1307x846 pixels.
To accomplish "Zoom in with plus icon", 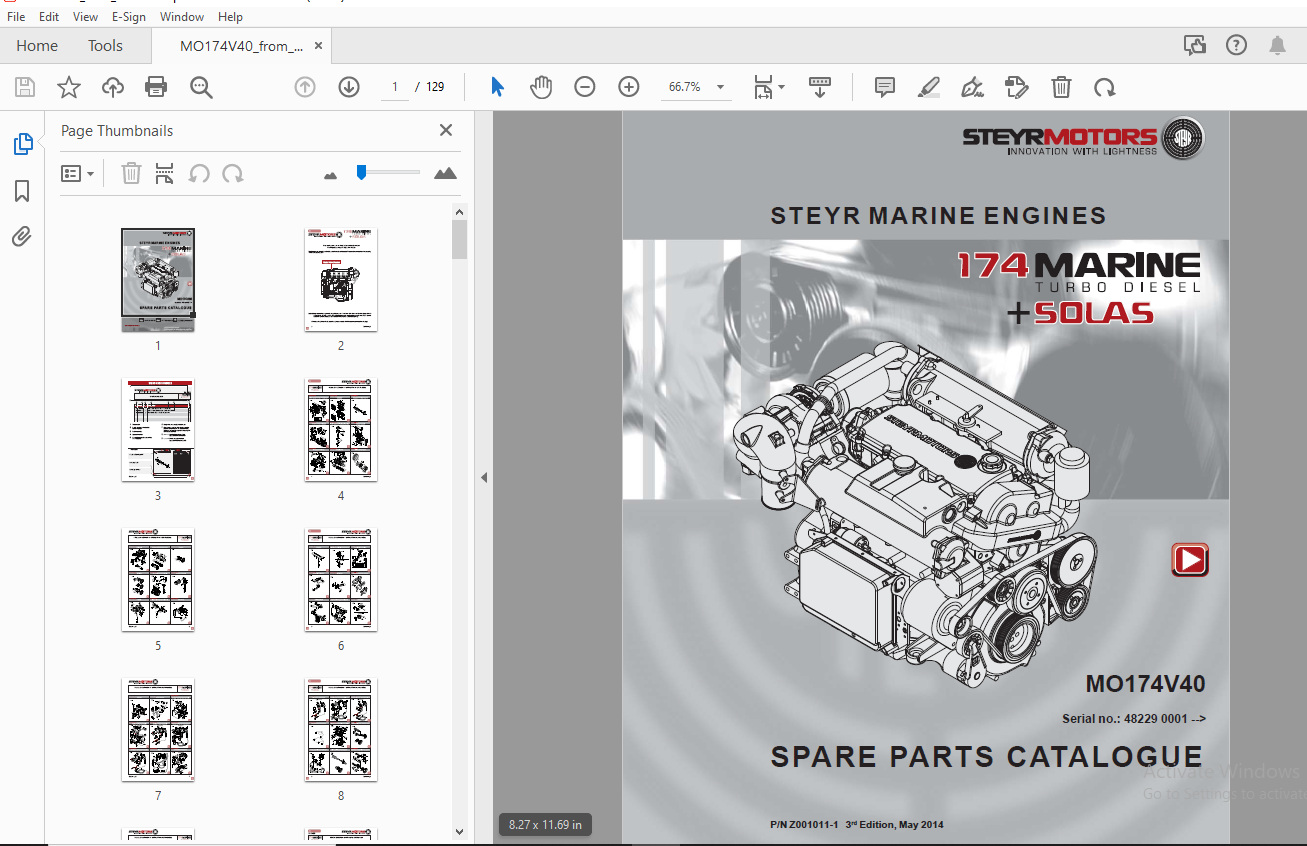I will click(629, 87).
